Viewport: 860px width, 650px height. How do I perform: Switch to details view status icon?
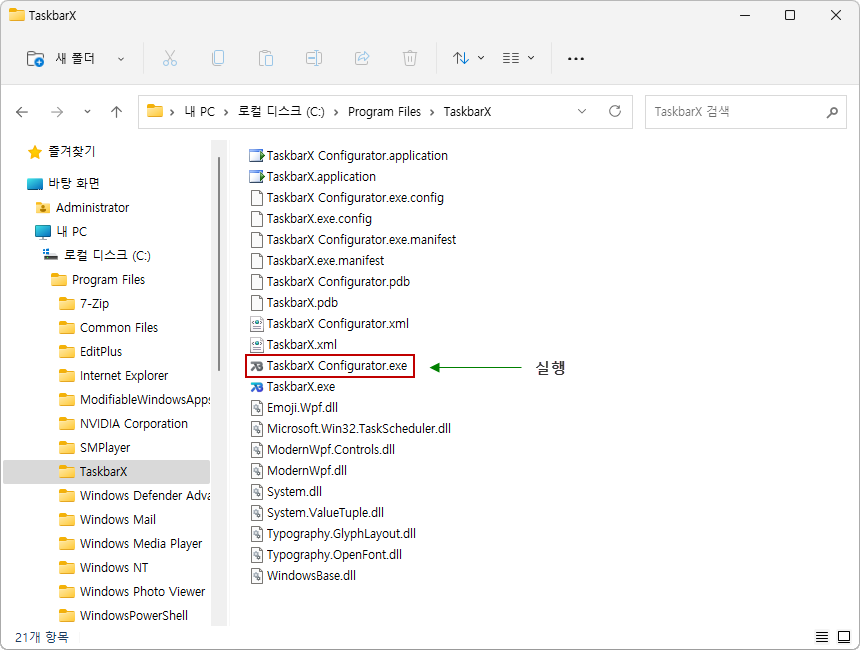tap(822, 637)
